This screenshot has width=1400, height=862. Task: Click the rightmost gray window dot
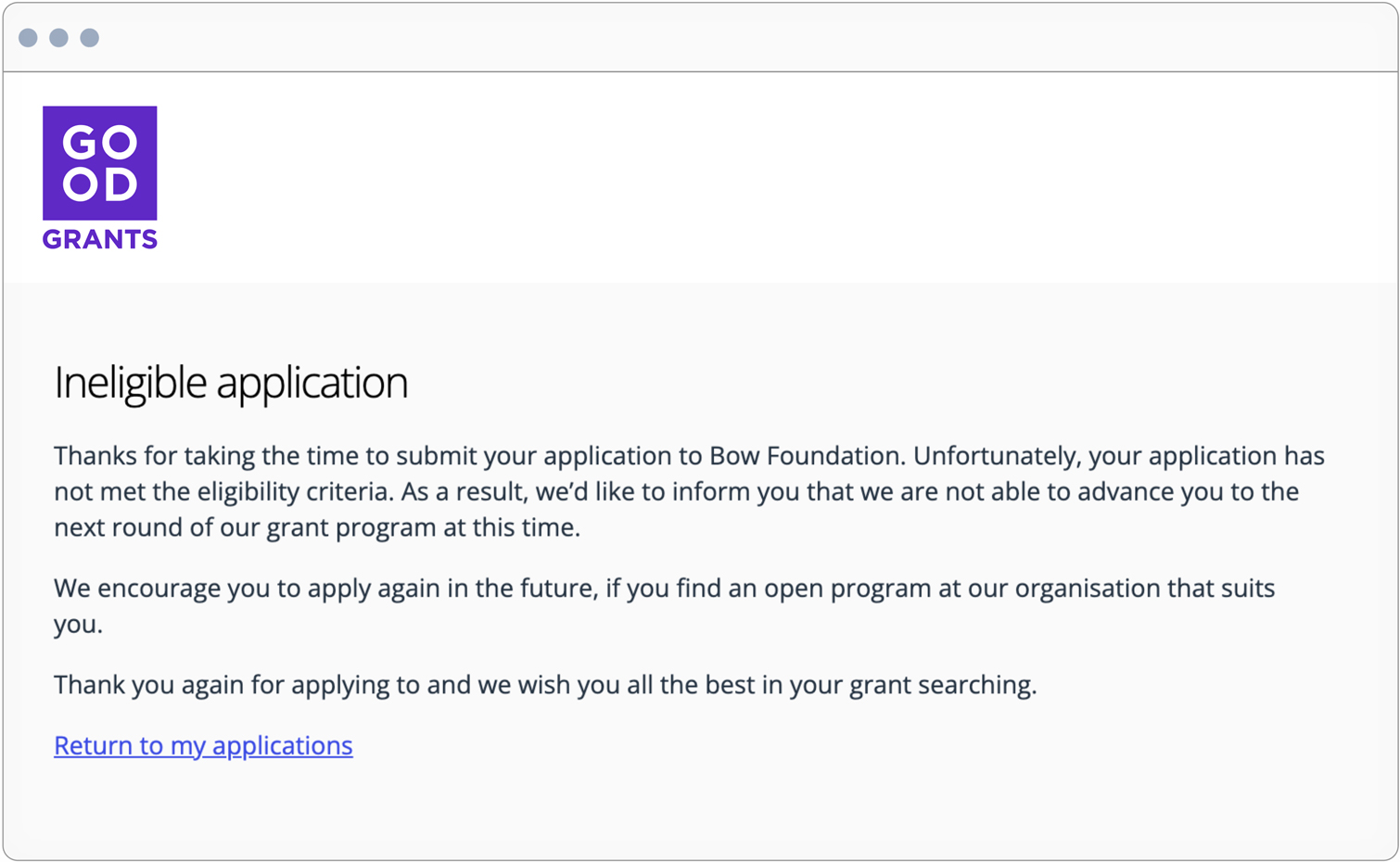coord(89,37)
